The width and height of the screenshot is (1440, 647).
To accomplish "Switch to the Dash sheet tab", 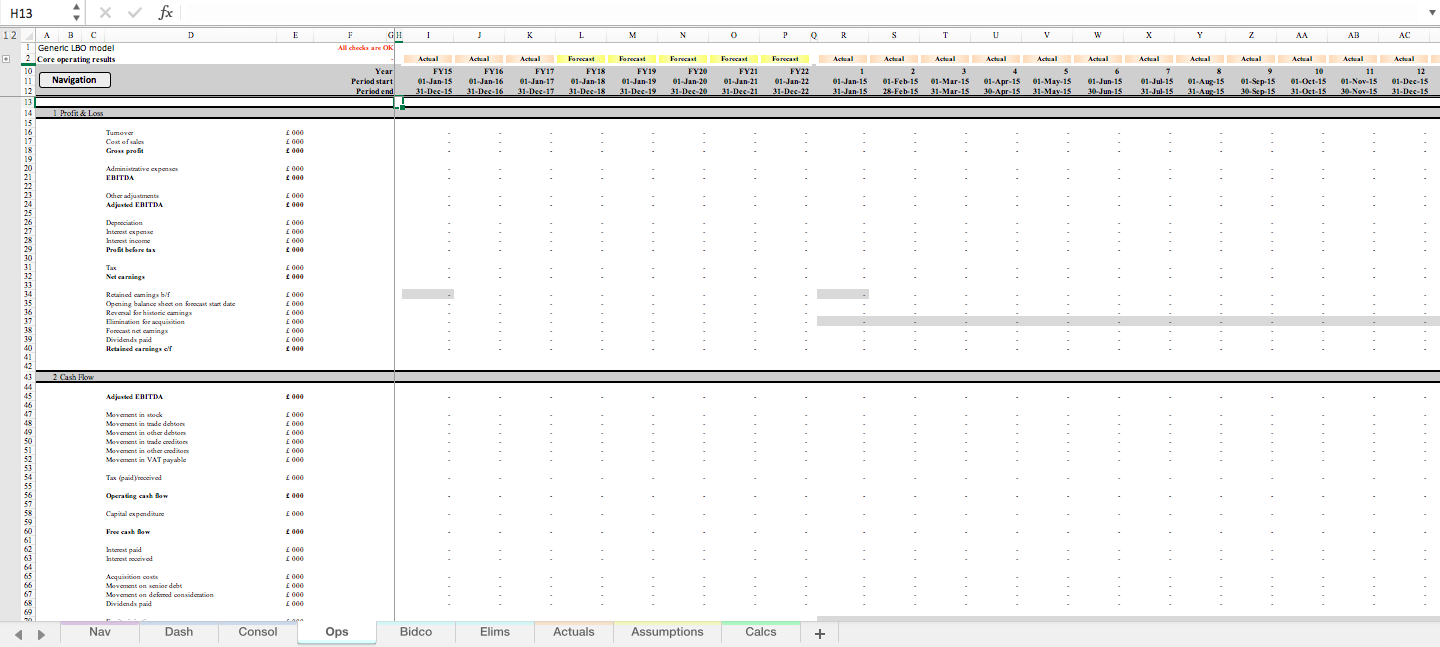I will 178,632.
